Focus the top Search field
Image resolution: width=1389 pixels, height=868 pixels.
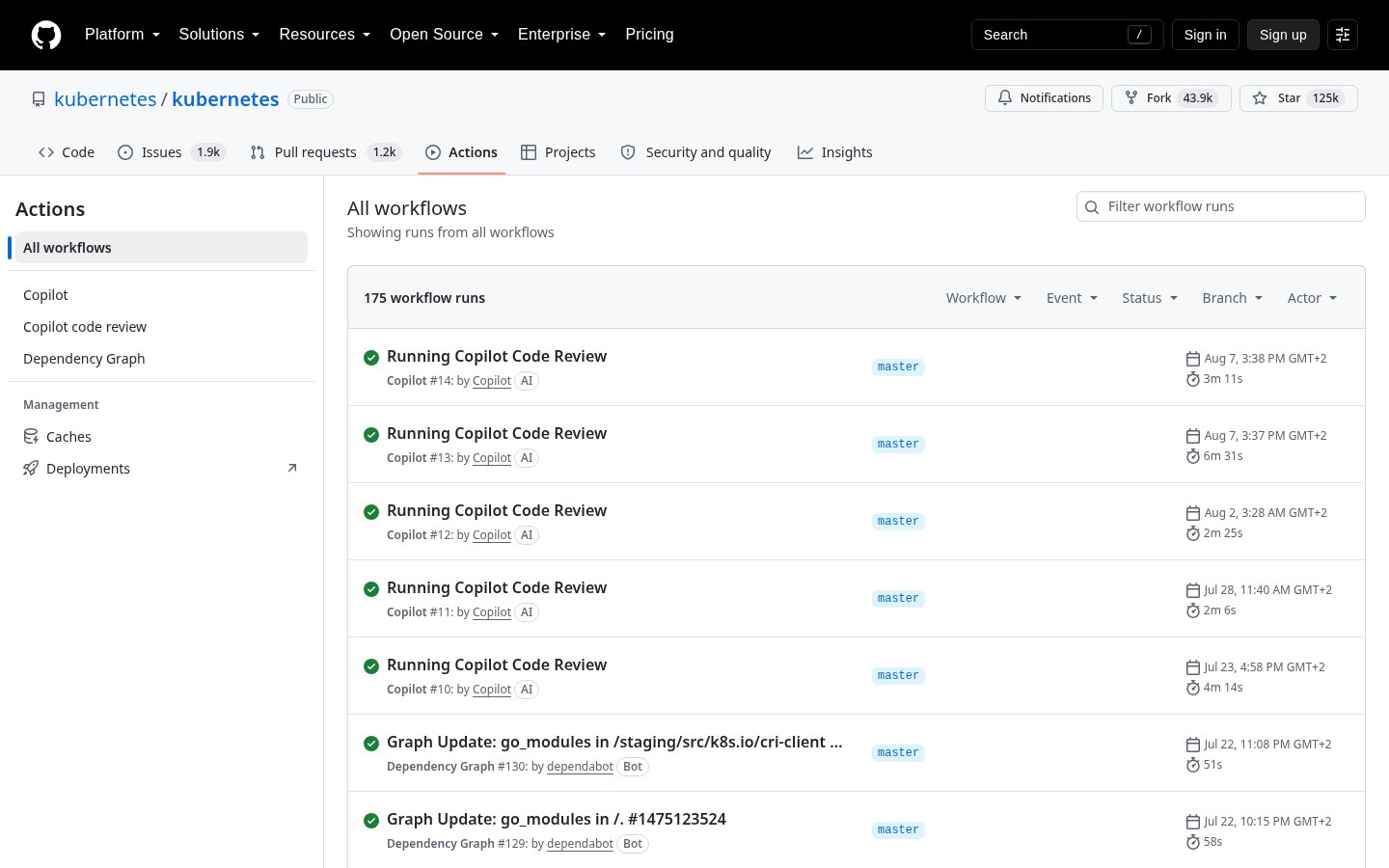1068,35
